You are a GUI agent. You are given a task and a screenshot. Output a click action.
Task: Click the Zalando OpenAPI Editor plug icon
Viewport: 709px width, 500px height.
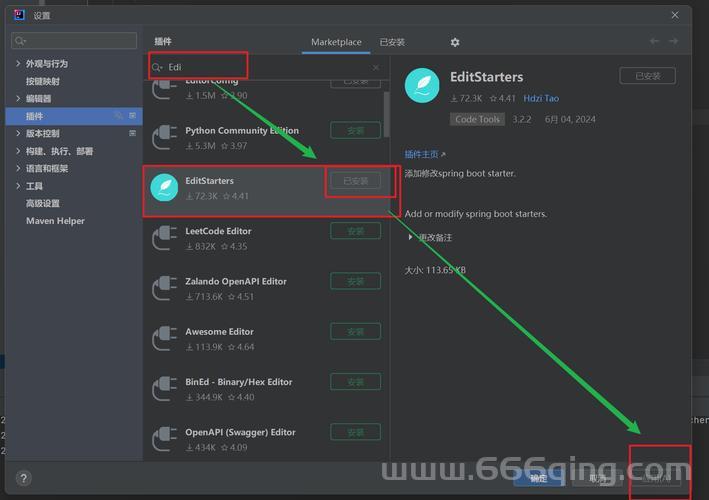tap(164, 288)
